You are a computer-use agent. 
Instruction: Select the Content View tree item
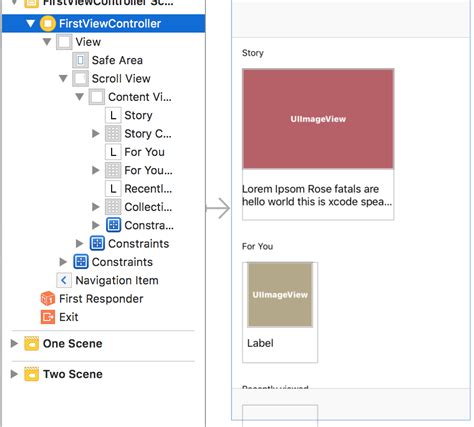pos(130,97)
